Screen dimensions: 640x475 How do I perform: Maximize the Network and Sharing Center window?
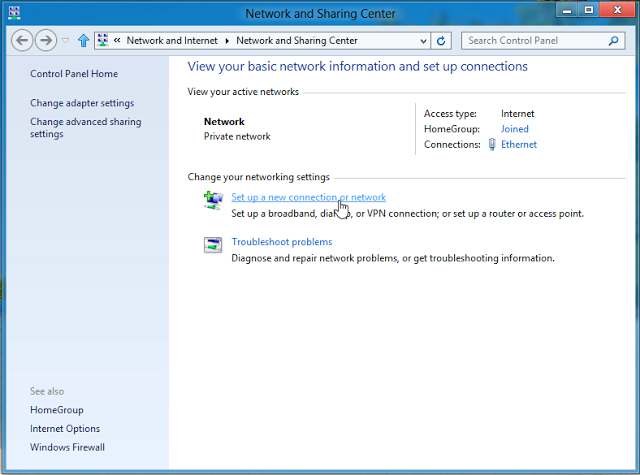point(589,10)
